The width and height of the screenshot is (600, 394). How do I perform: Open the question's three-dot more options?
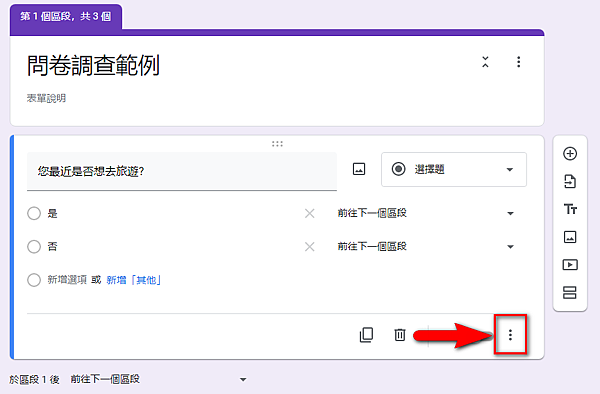510,335
